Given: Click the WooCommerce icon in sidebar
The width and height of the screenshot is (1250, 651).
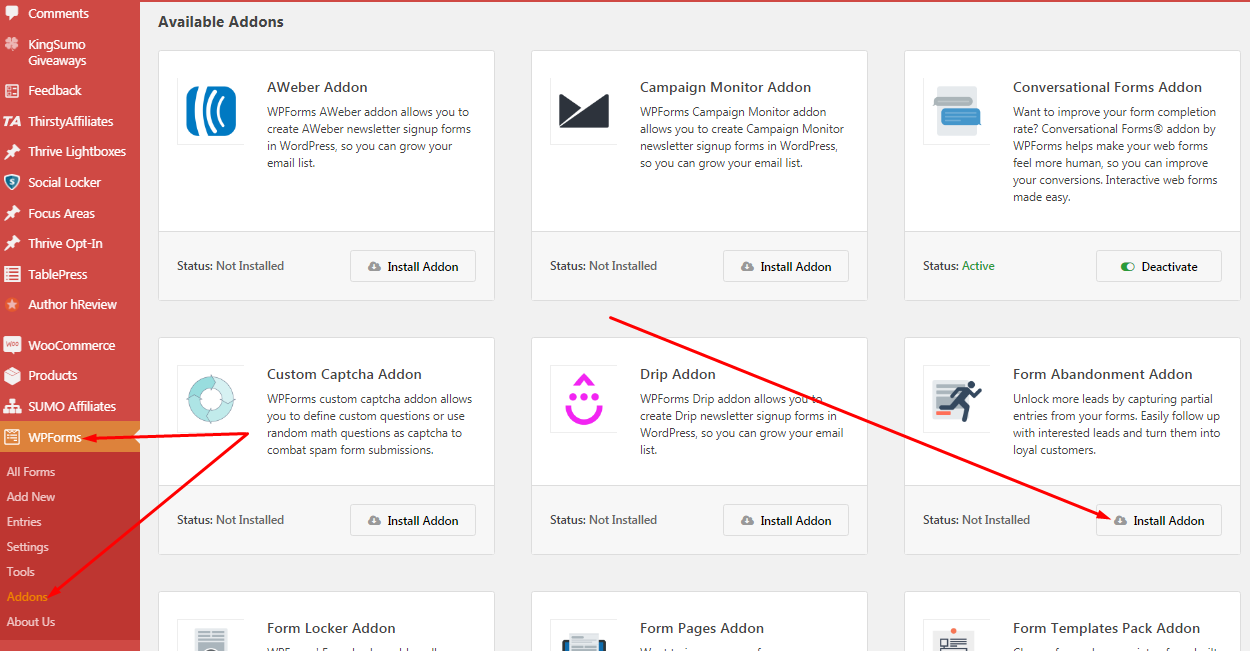Looking at the screenshot, I should pyautogui.click(x=12, y=345).
